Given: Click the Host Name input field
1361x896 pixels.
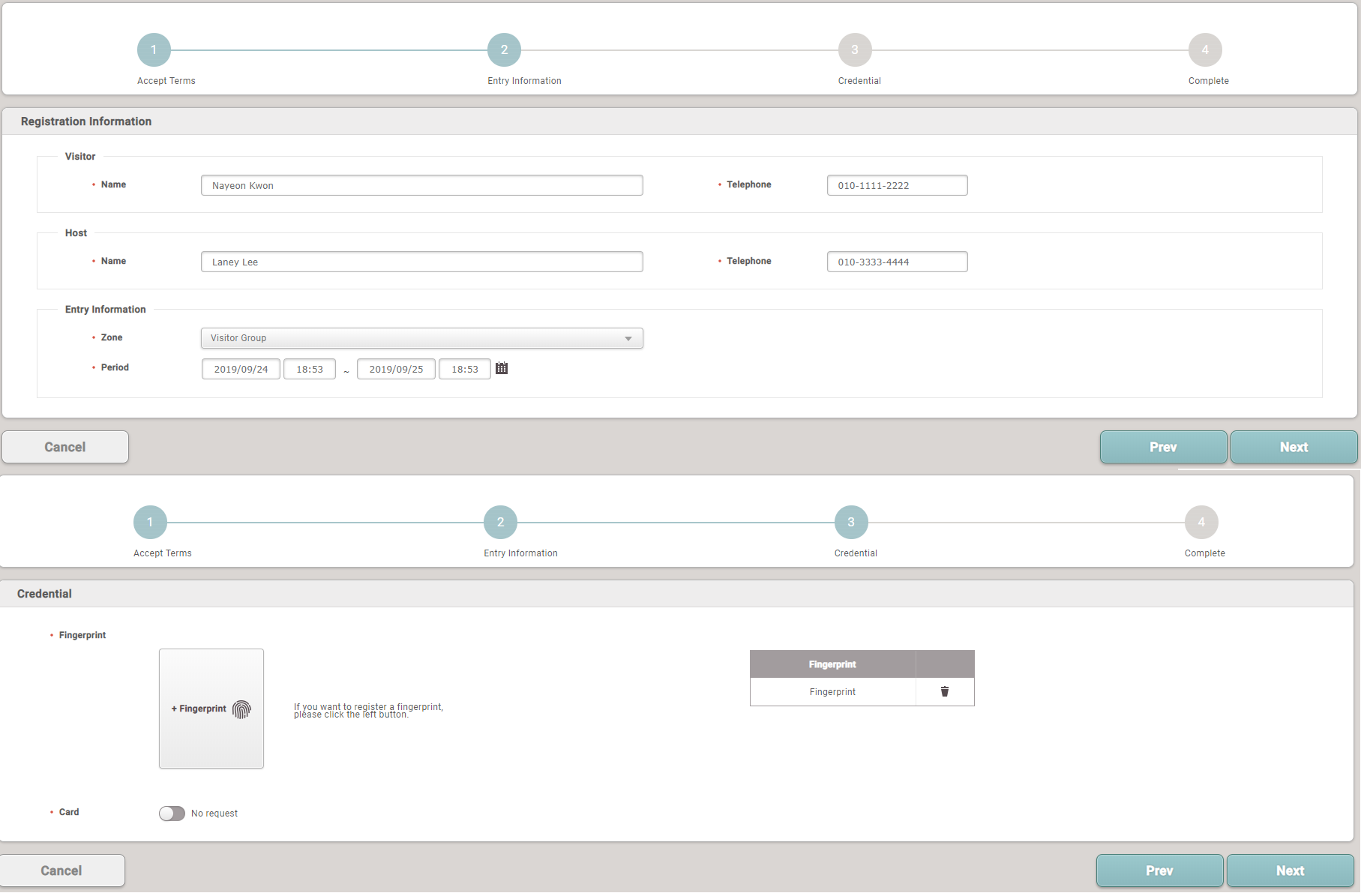Looking at the screenshot, I should pyautogui.click(x=421, y=262).
